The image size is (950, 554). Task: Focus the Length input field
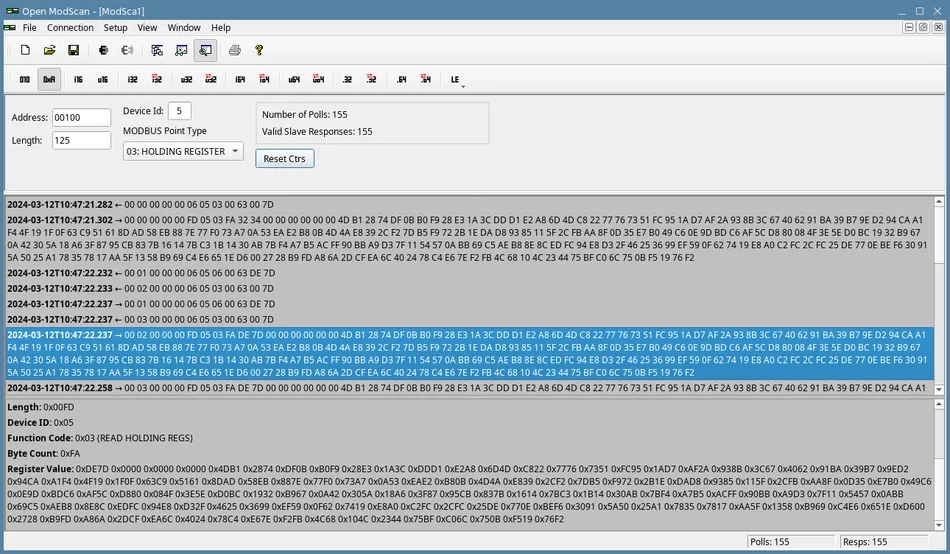click(x=81, y=141)
